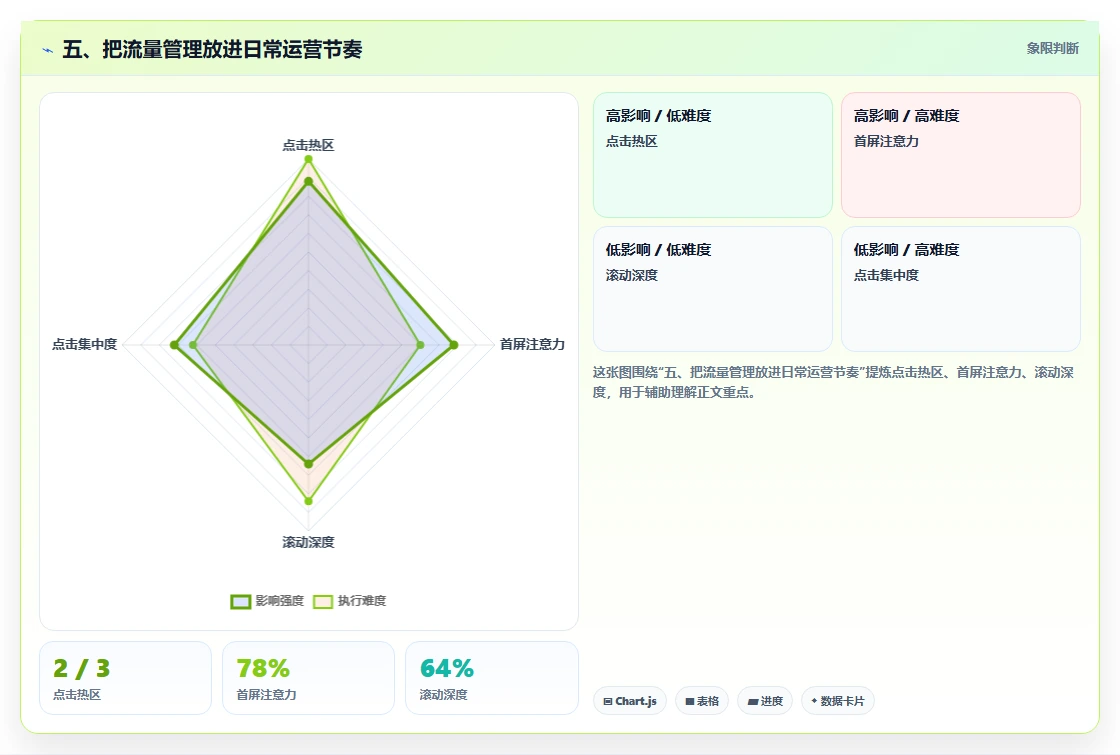The width and height of the screenshot is (1120, 755).
Task: Open the 低影响 / 低难度 quadrant card
Action: pyautogui.click(x=713, y=289)
